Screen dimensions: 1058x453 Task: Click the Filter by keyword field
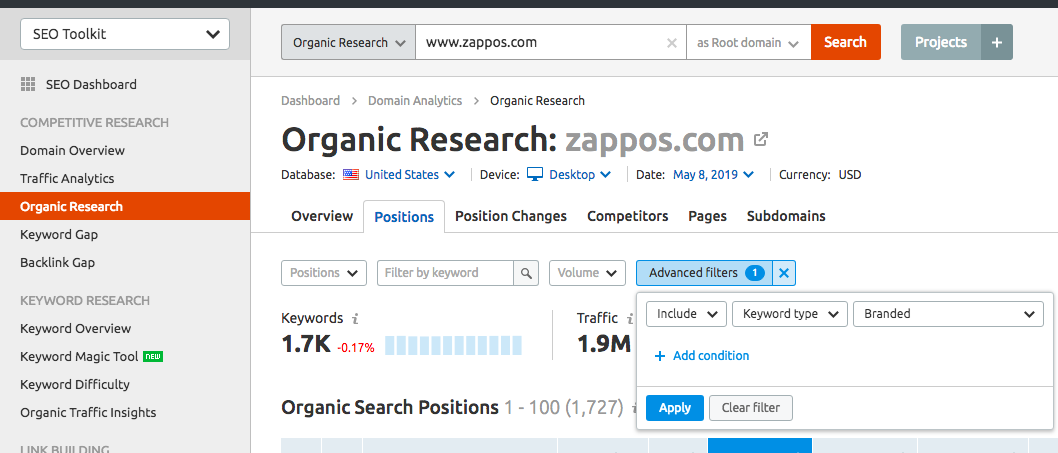445,273
